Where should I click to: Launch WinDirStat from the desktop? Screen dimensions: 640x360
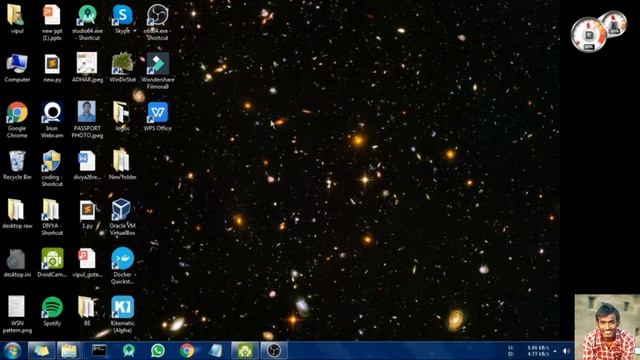point(122,64)
